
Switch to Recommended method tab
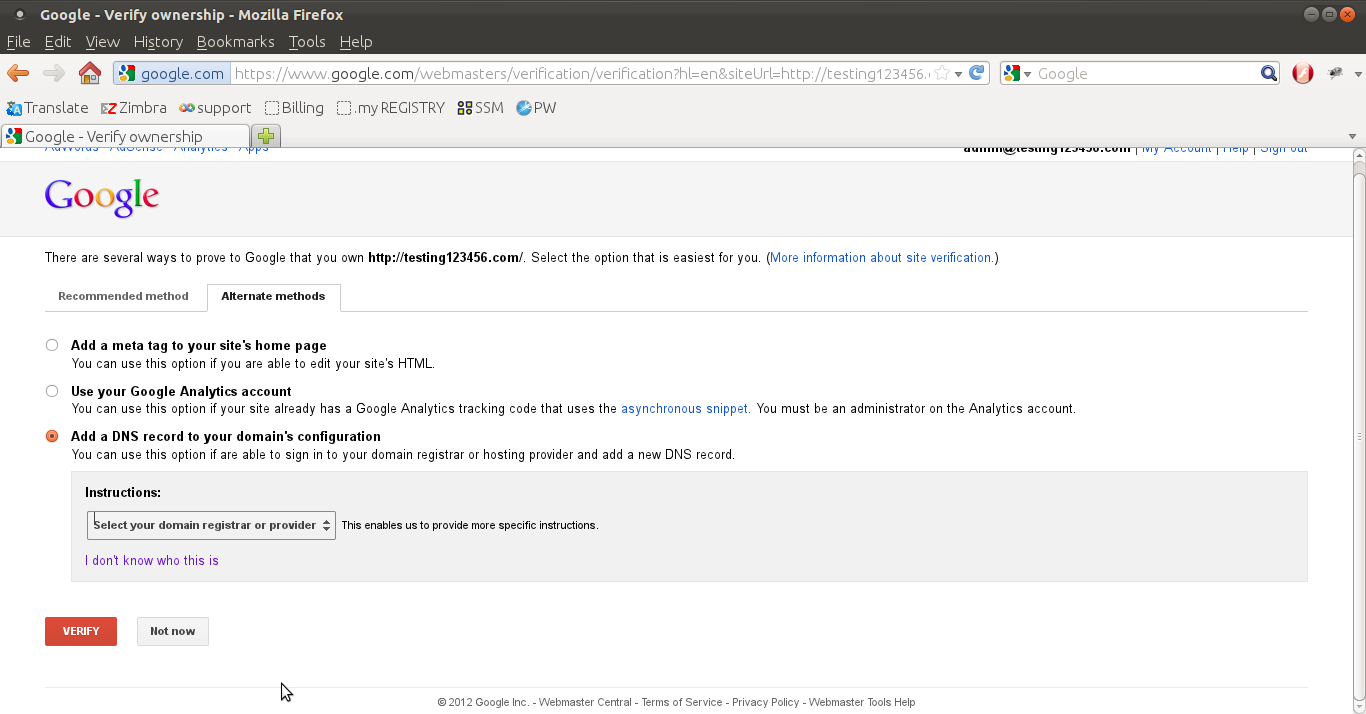tap(123, 296)
